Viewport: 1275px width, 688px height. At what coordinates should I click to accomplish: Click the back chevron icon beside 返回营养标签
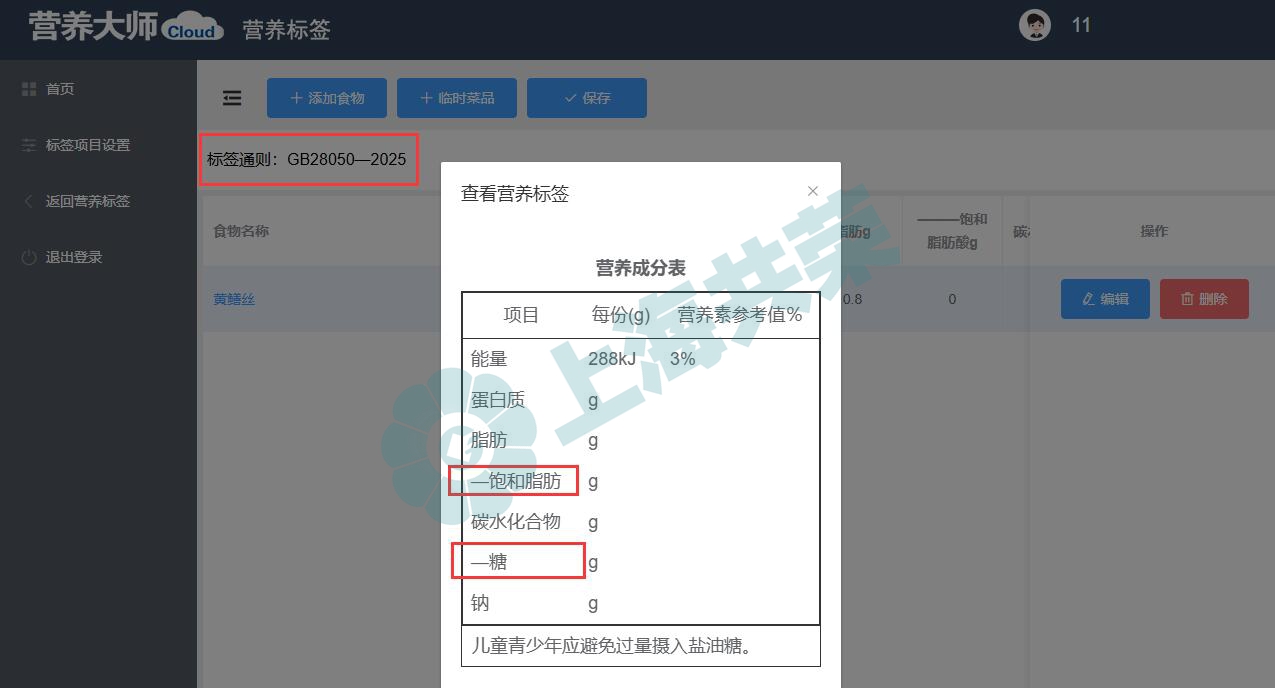point(29,201)
